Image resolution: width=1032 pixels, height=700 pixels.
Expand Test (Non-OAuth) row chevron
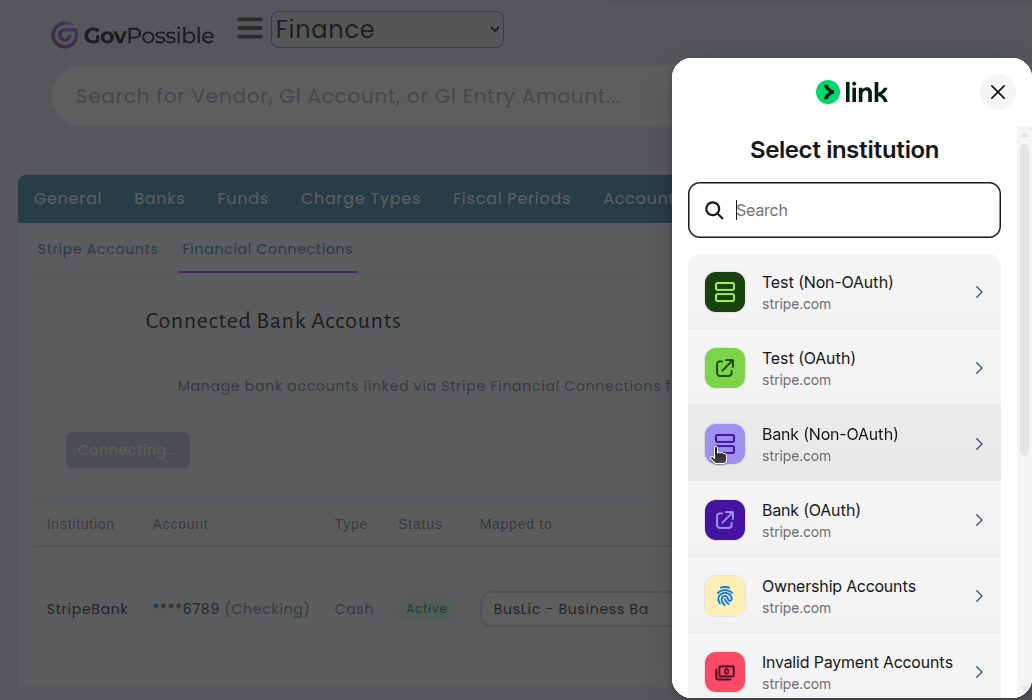979,291
